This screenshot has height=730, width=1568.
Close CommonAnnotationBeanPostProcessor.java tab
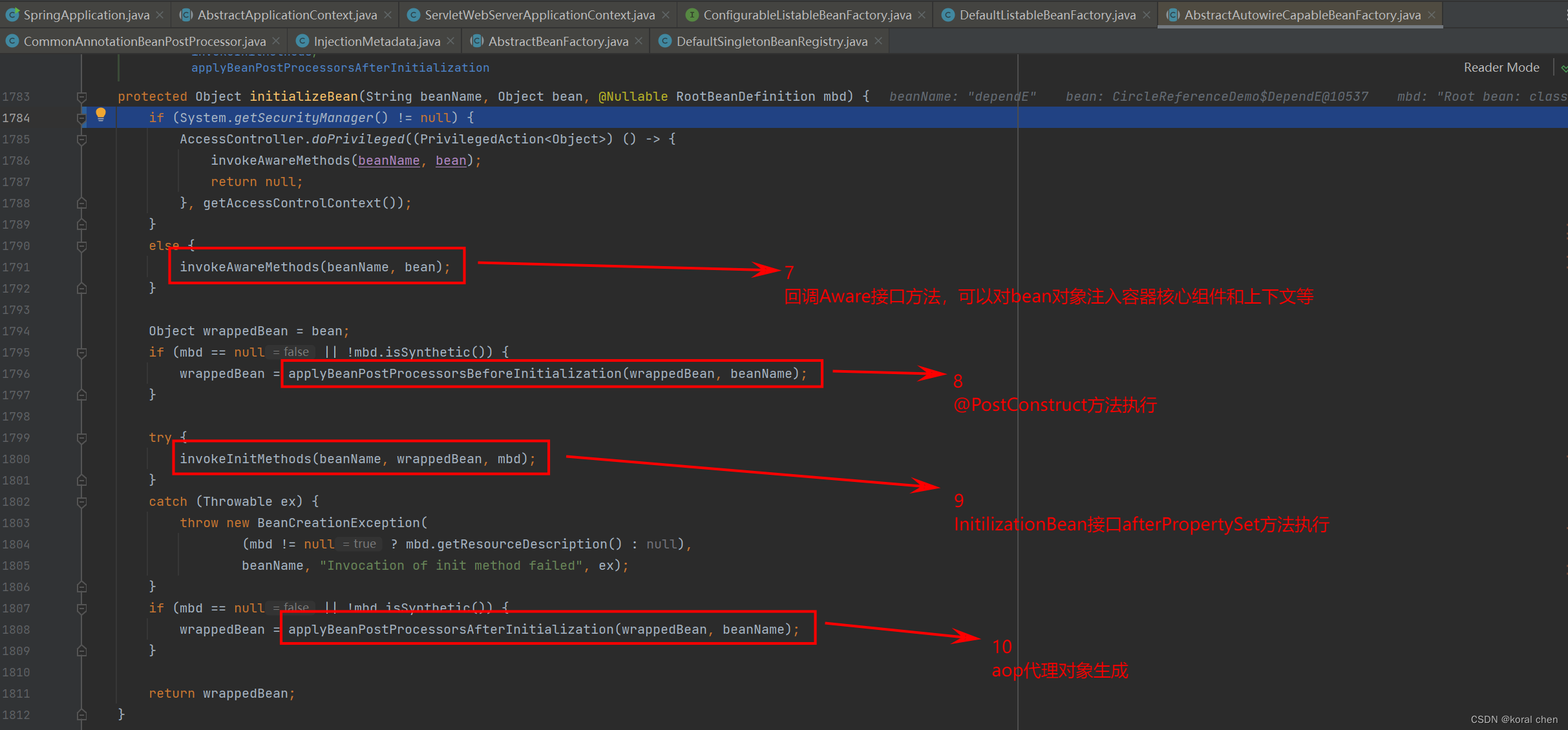(276, 41)
